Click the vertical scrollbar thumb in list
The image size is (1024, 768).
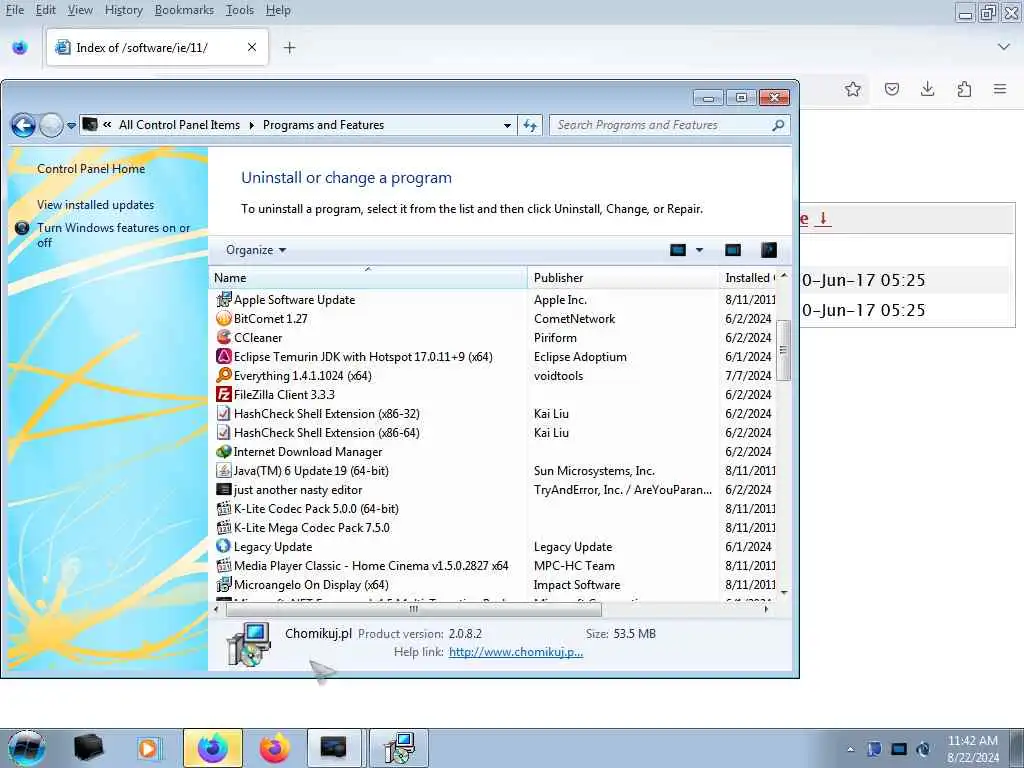(x=784, y=350)
